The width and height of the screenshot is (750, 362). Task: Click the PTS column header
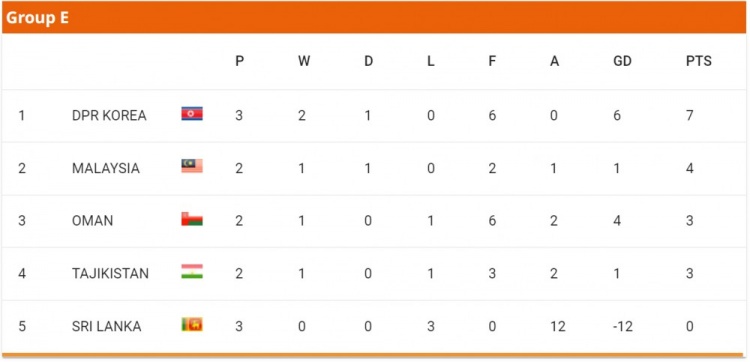point(698,61)
